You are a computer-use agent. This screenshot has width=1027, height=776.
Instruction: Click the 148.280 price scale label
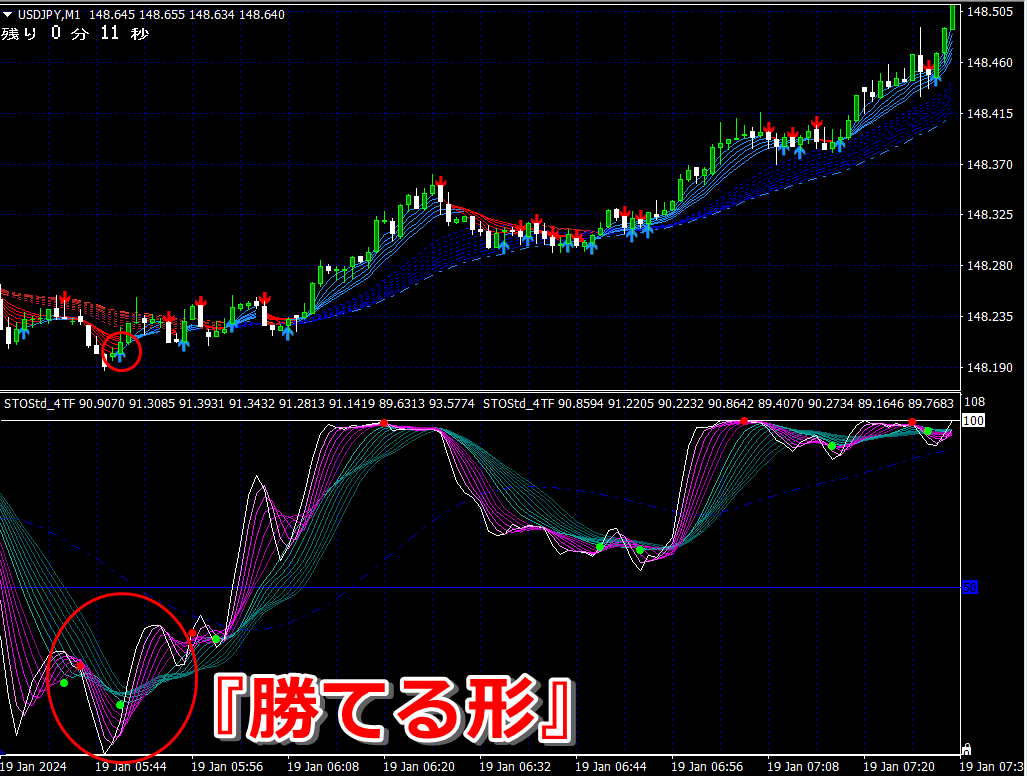(990, 266)
